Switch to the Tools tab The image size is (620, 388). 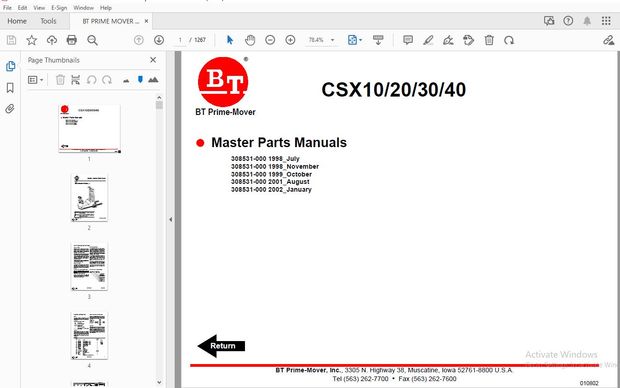pos(48,21)
